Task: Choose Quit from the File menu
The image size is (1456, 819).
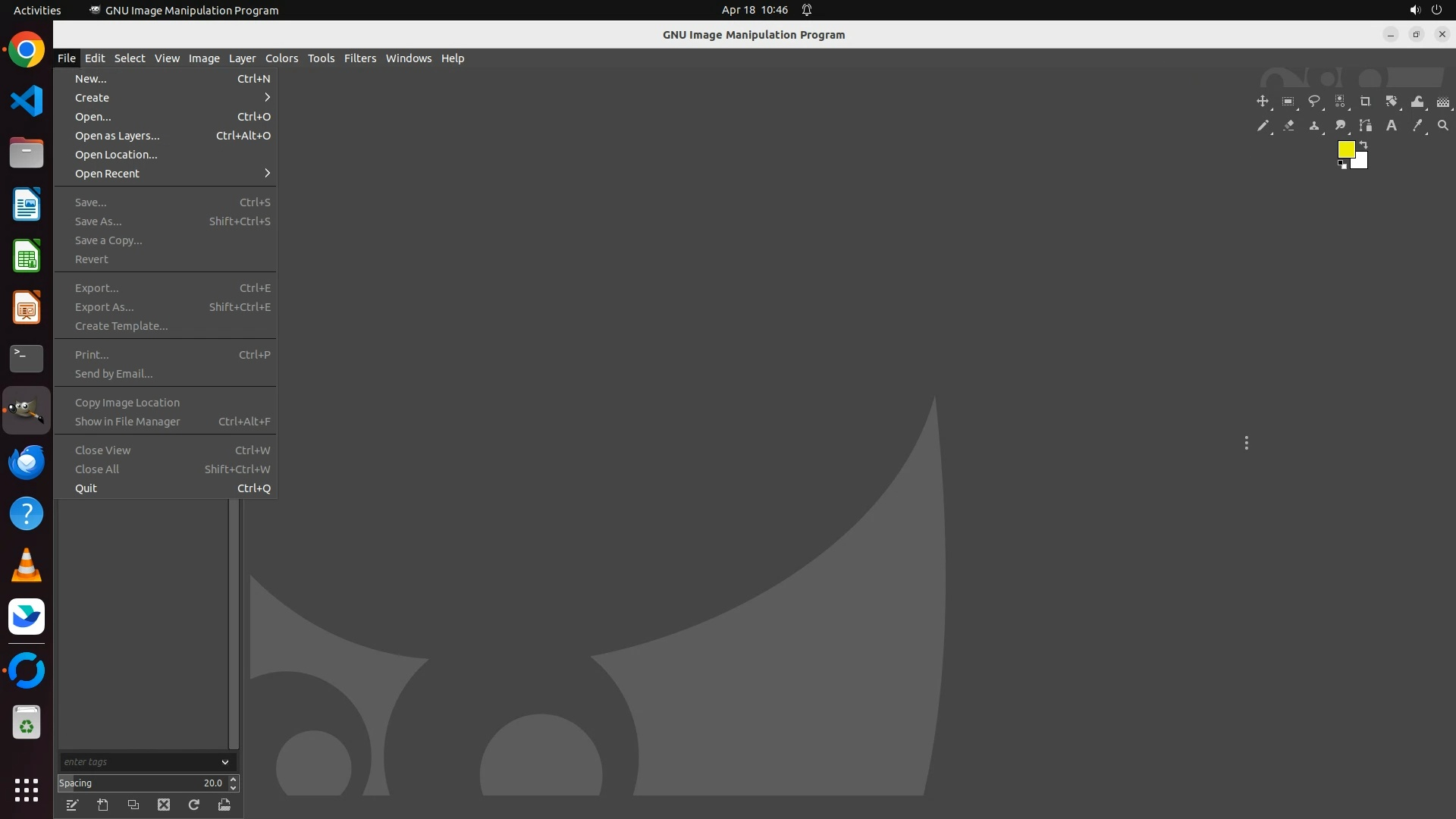Action: (x=86, y=488)
